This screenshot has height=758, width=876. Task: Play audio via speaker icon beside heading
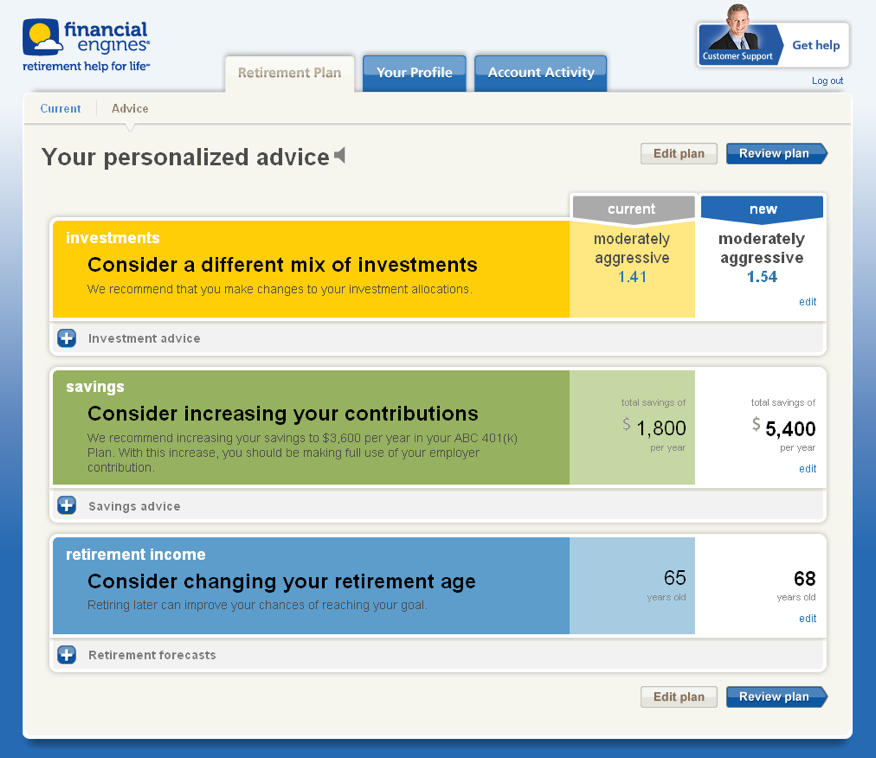[x=340, y=155]
